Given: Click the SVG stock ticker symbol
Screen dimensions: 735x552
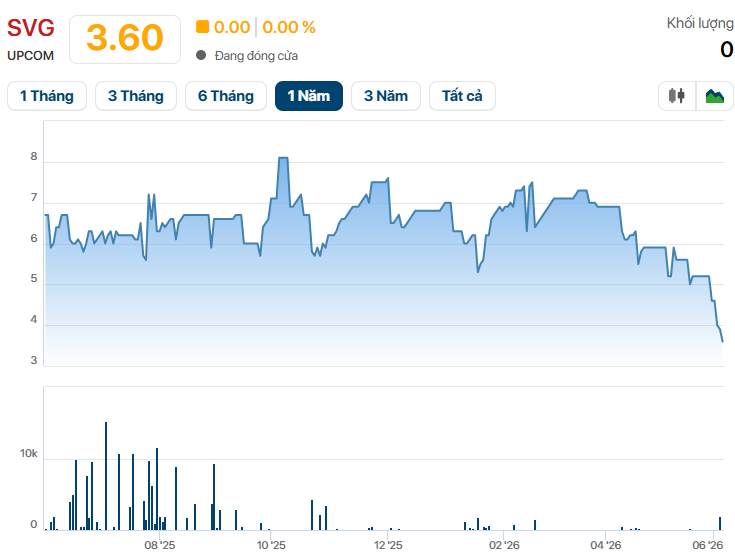Looking at the screenshot, I should click(30, 28).
